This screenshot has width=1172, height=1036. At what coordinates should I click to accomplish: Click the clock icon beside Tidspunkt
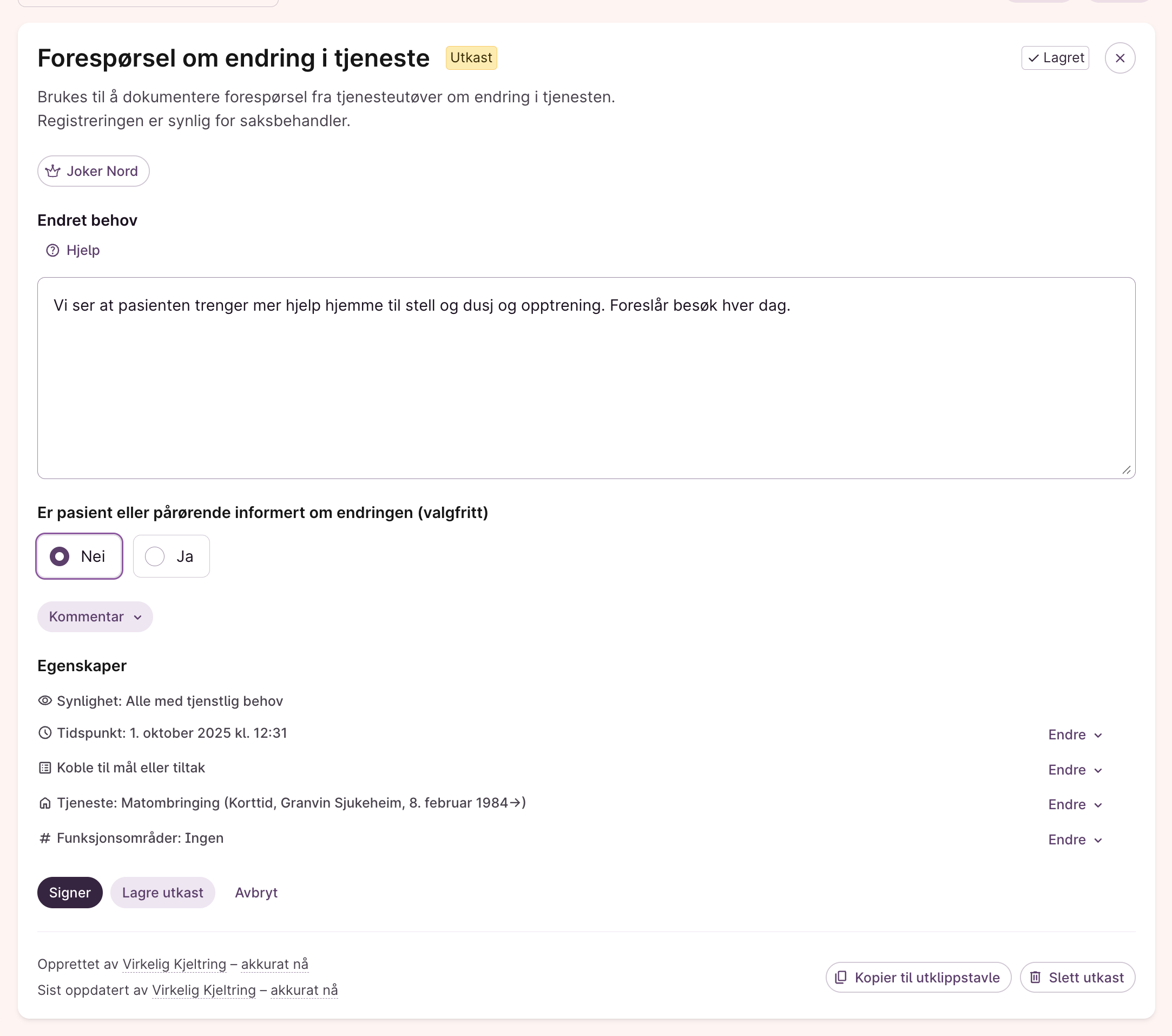pos(45,732)
